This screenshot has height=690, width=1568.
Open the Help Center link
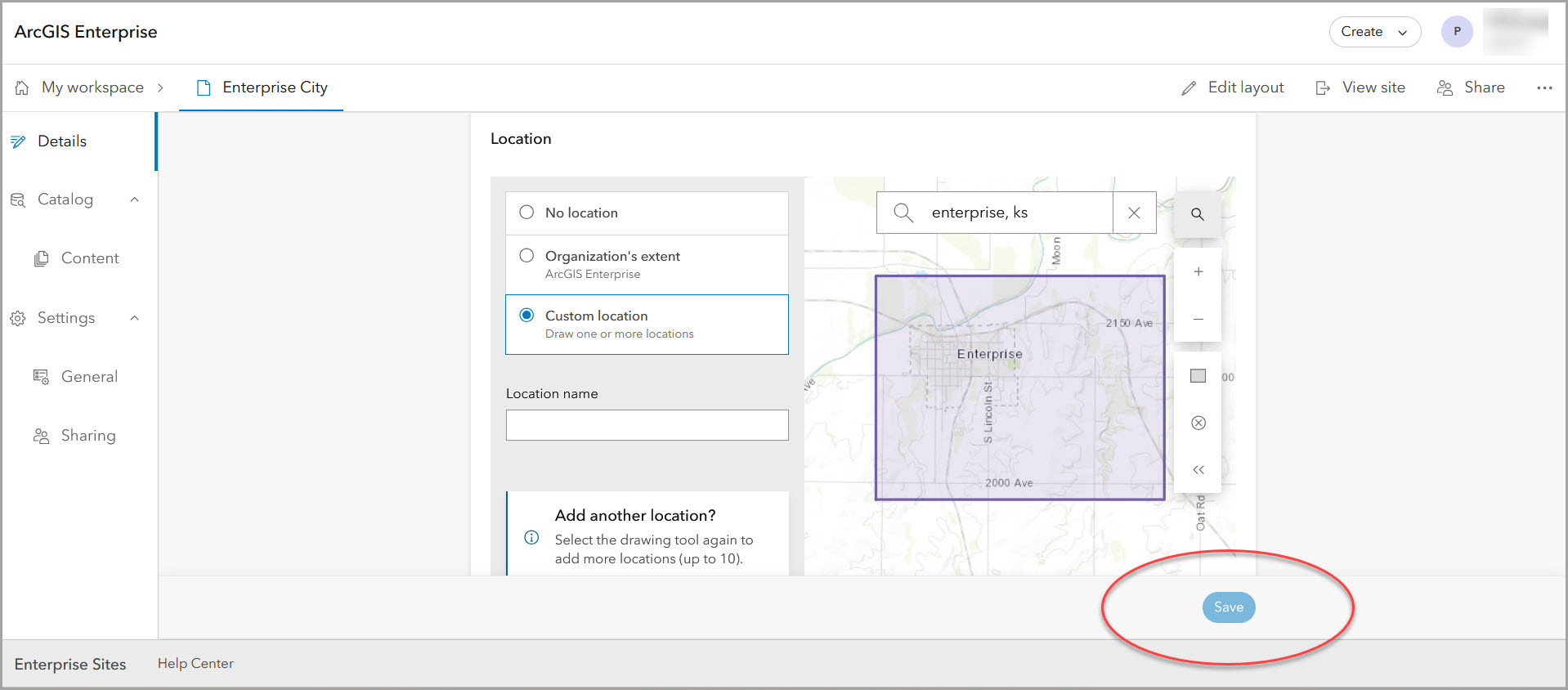click(x=195, y=664)
